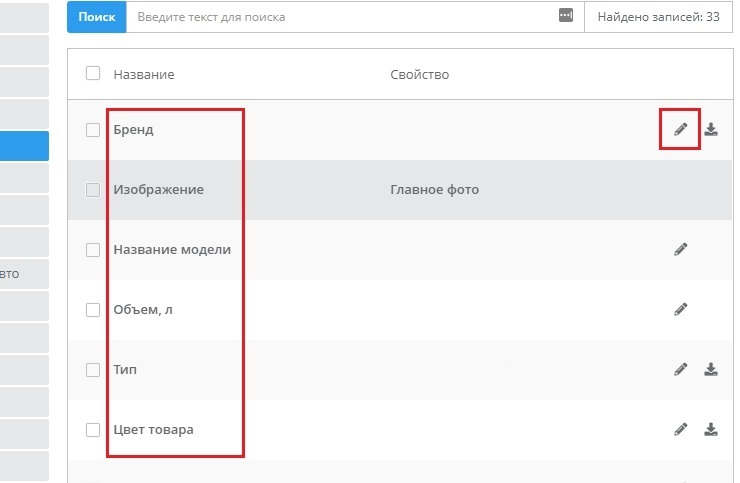The image size is (740, 483).
Task: Download the Тип row data
Action: coord(711,369)
